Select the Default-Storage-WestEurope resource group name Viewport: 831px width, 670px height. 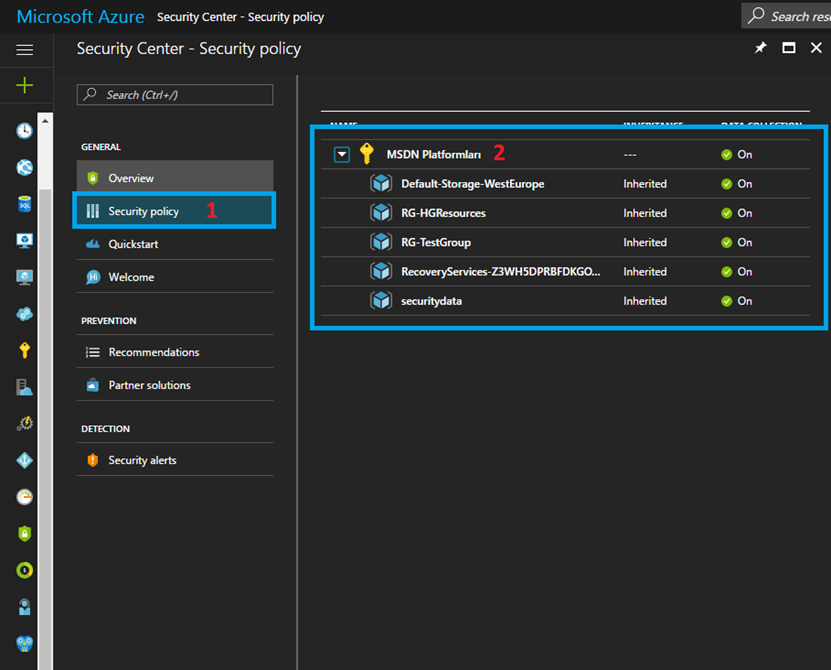473,183
